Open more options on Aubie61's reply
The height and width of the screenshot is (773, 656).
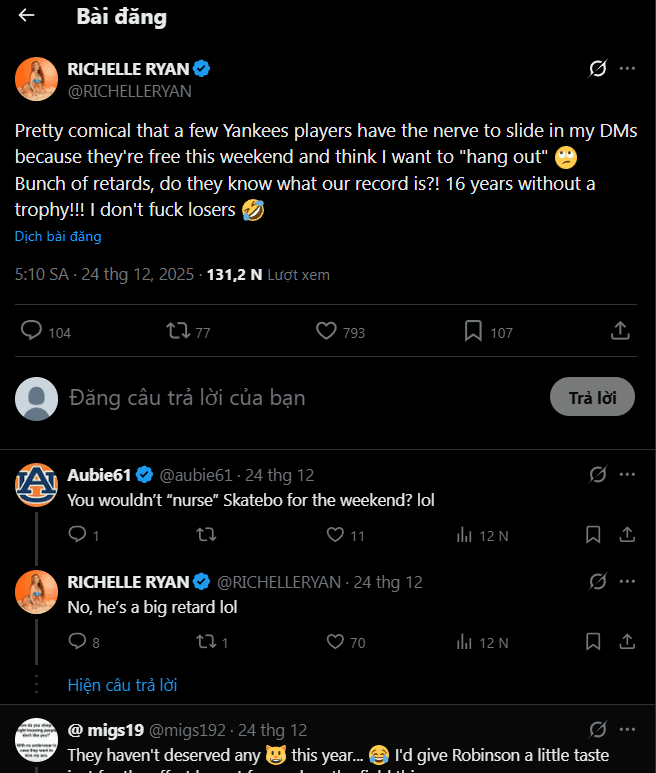click(x=627, y=474)
